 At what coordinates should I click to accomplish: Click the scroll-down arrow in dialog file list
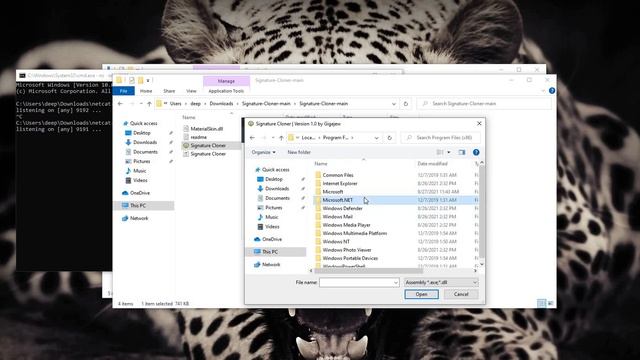[x=482, y=264]
